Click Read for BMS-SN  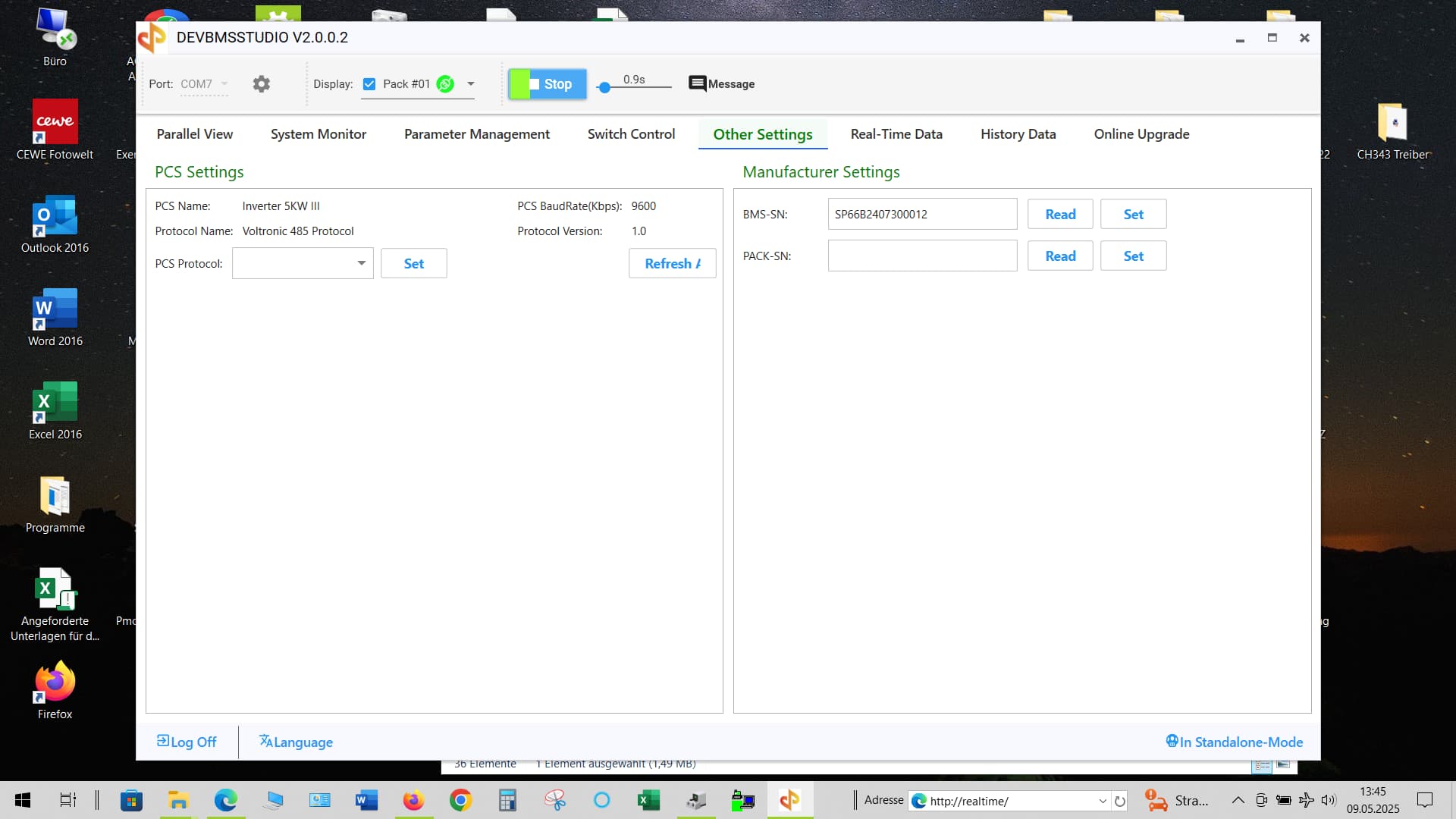coord(1060,214)
